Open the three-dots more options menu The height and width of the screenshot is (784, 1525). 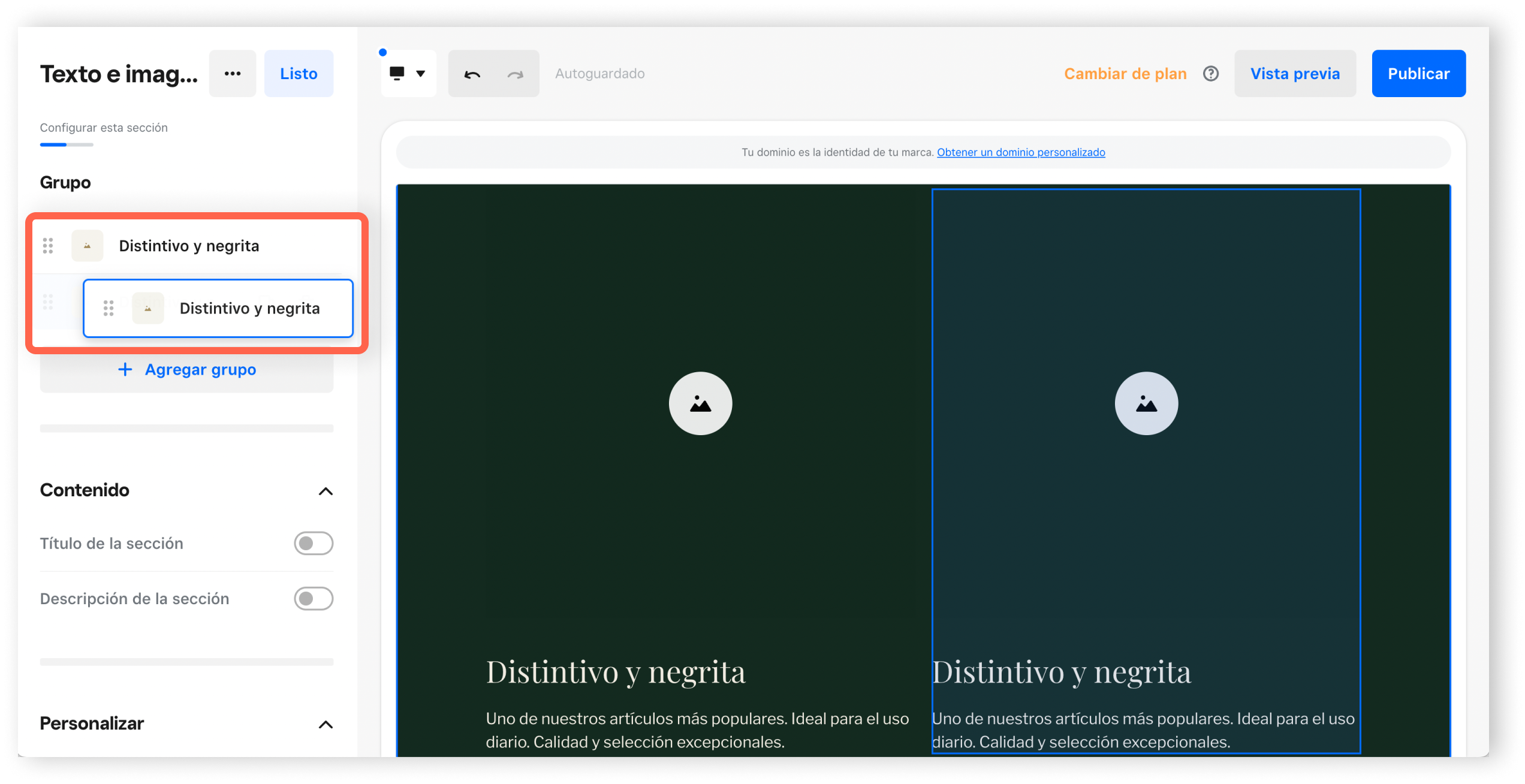233,74
